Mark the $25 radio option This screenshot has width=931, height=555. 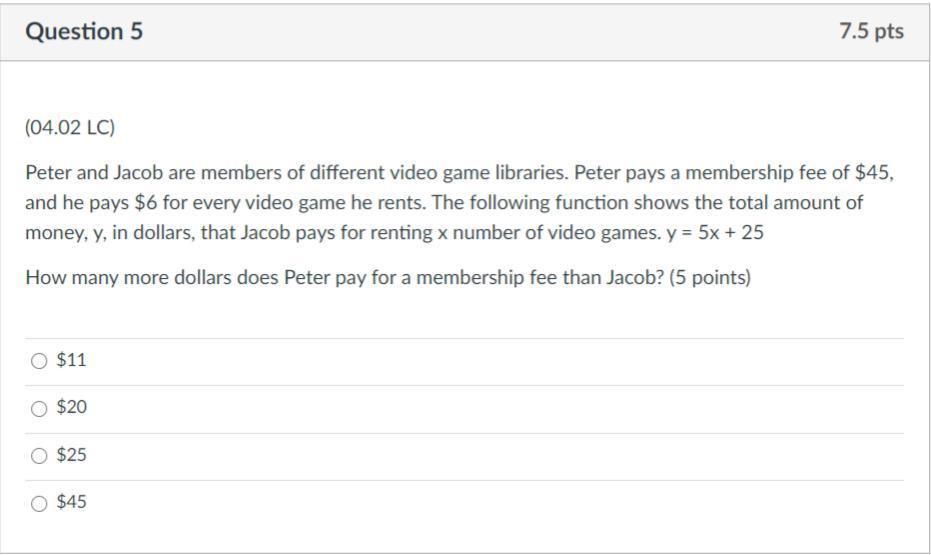click(x=39, y=456)
